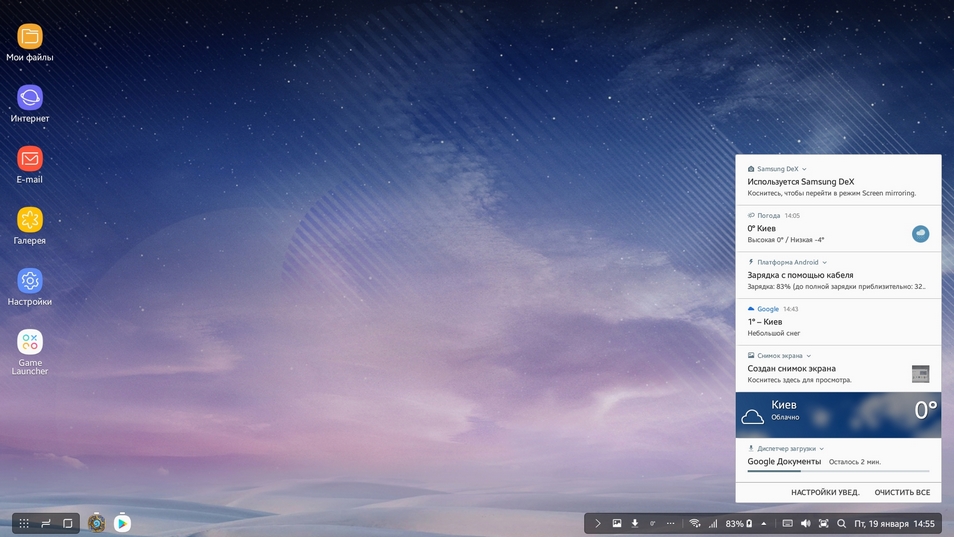Show recent apps from the taskbar
This screenshot has height=537, width=954.
(46, 523)
